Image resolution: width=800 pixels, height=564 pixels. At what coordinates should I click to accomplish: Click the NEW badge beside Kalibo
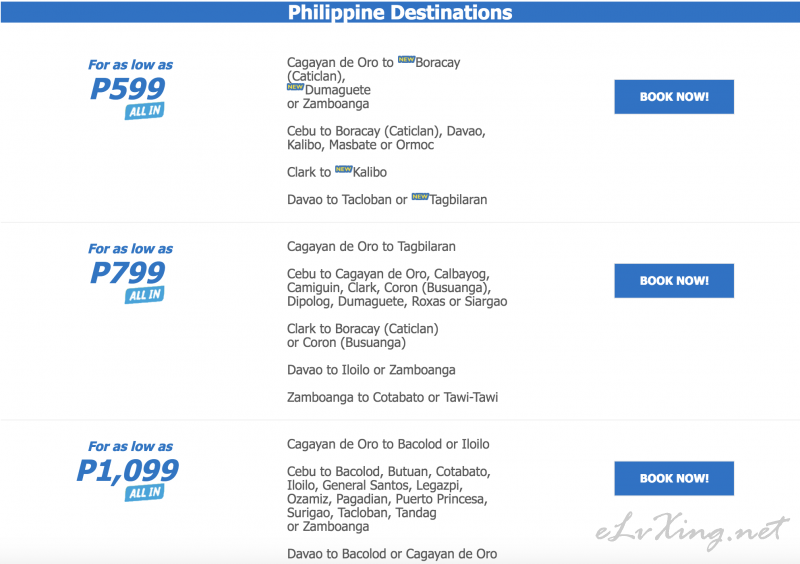tap(343, 169)
